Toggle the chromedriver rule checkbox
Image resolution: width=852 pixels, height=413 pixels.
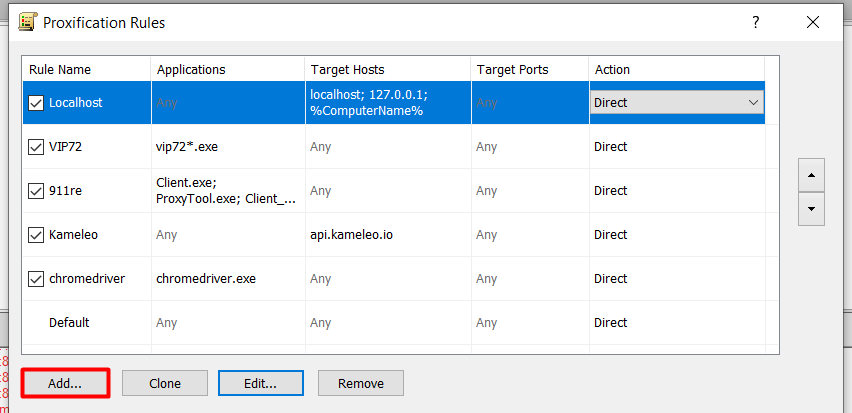[37, 279]
